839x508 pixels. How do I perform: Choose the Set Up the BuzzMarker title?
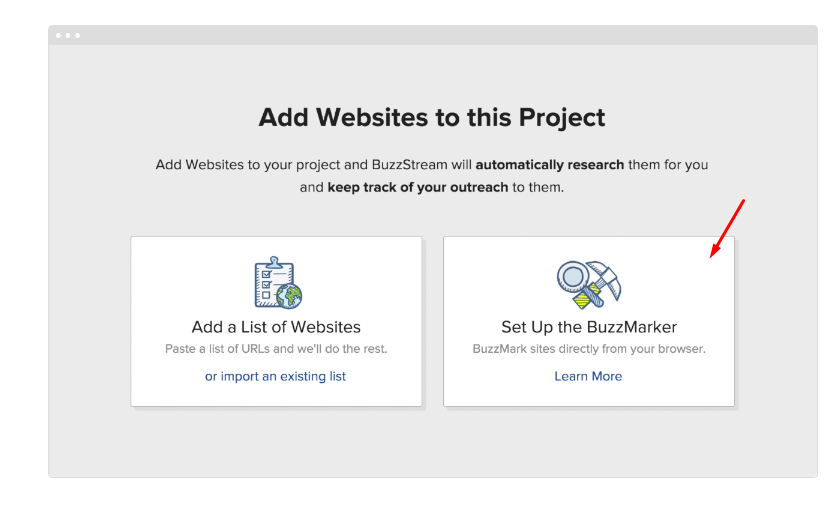click(589, 327)
